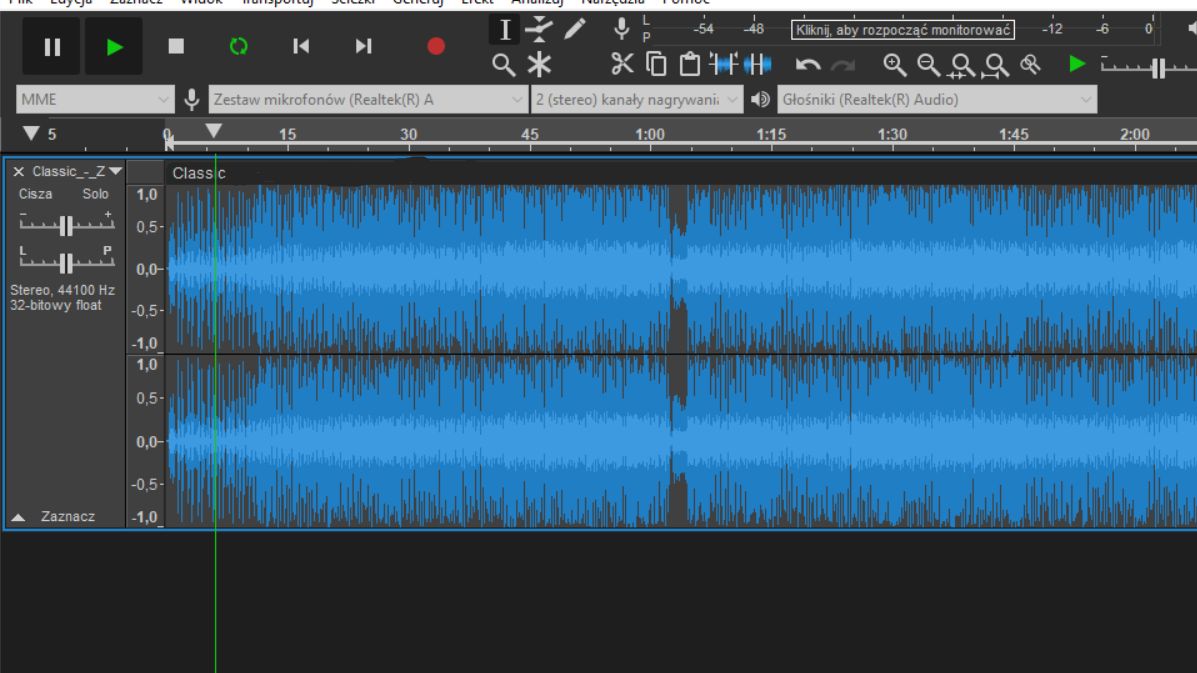Select the Draw pencil tool

574,30
